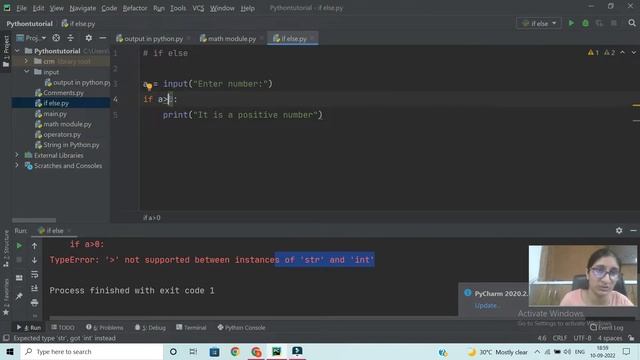
Task: Close the if else.py editor tab
Action: 313,39
